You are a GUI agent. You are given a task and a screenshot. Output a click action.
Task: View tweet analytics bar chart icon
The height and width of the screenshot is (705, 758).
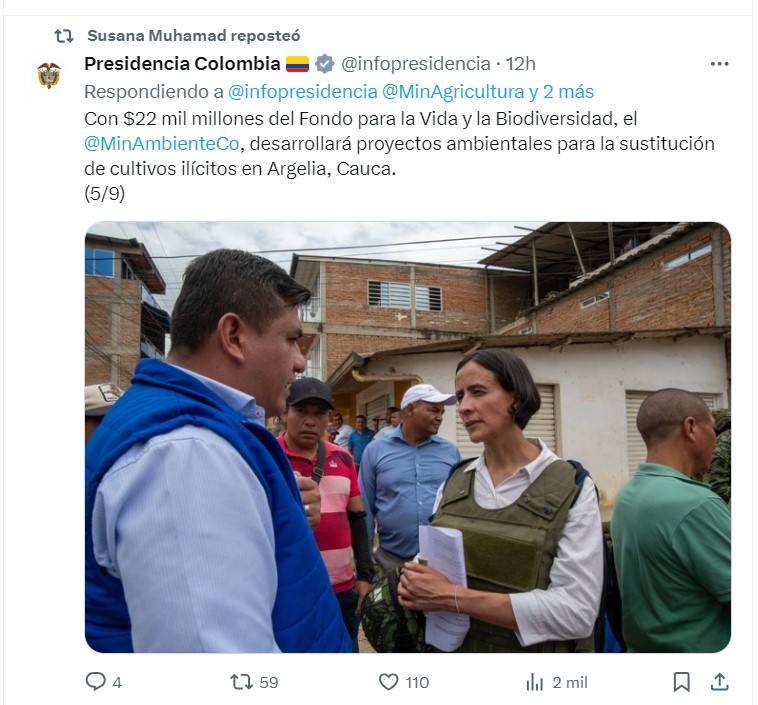point(535,682)
